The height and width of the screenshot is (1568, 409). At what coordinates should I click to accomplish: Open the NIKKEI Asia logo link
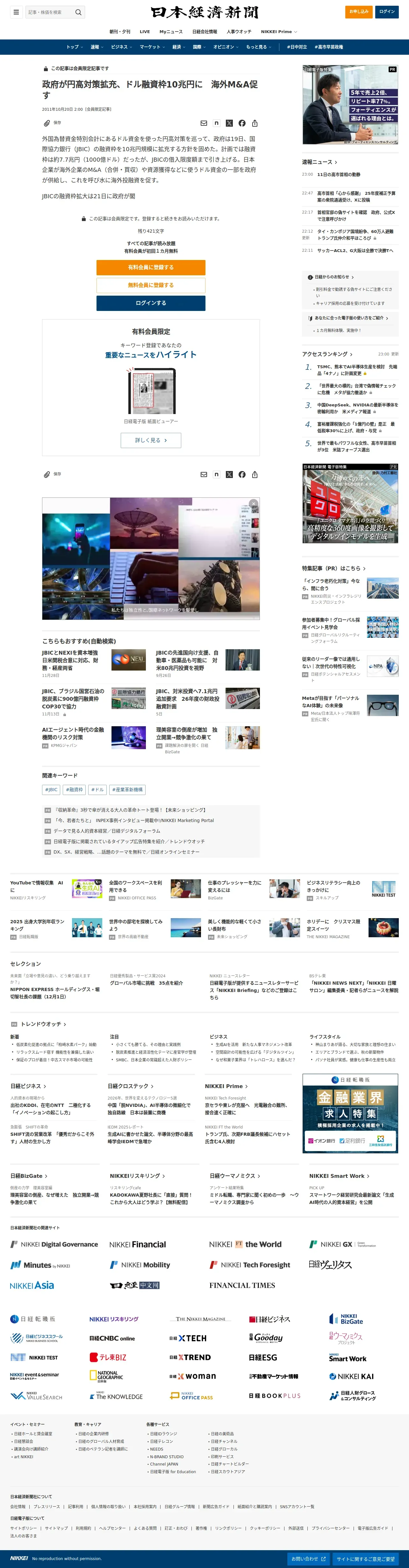pyautogui.click(x=32, y=1285)
